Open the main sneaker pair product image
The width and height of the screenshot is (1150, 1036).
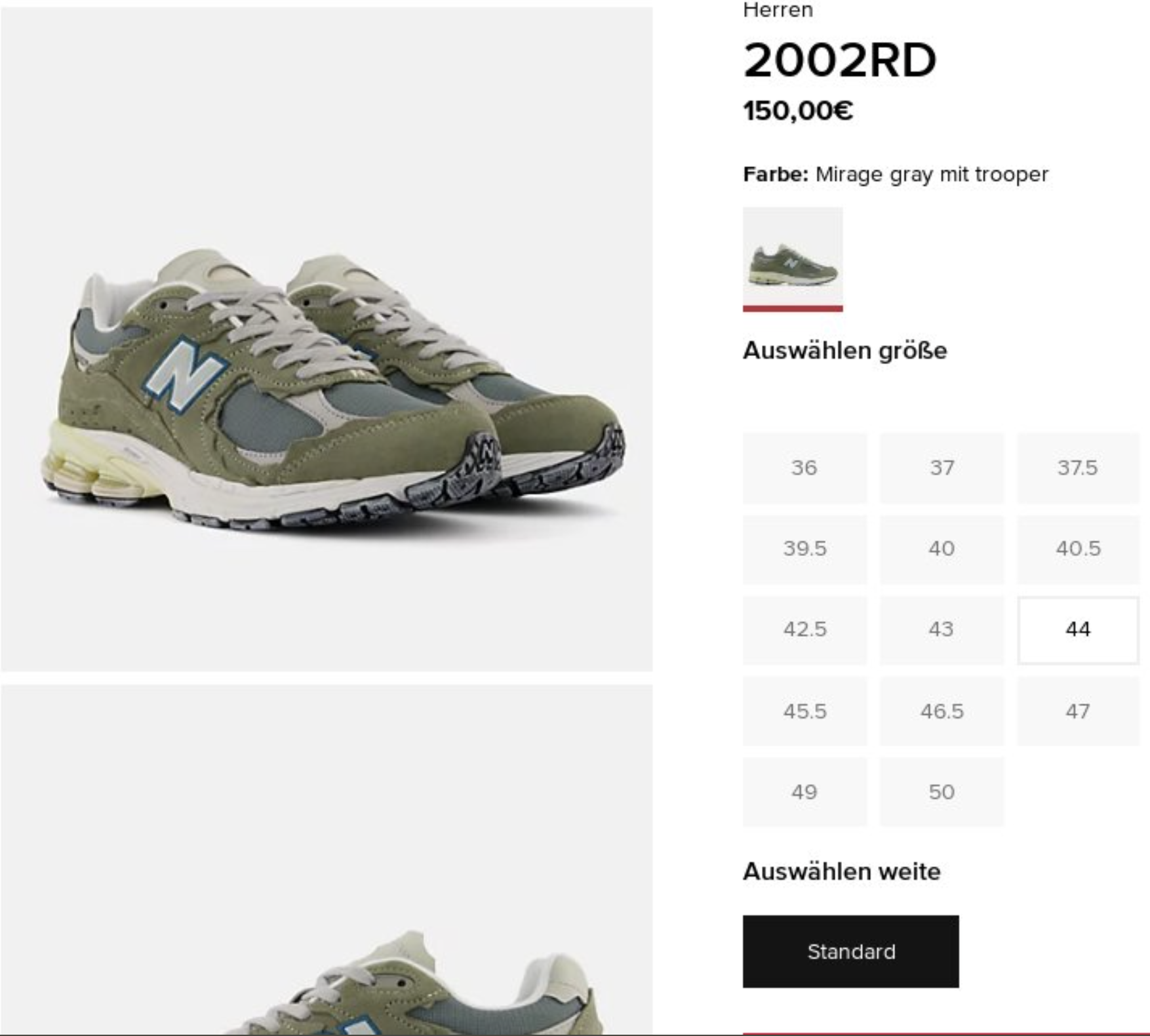[327, 339]
